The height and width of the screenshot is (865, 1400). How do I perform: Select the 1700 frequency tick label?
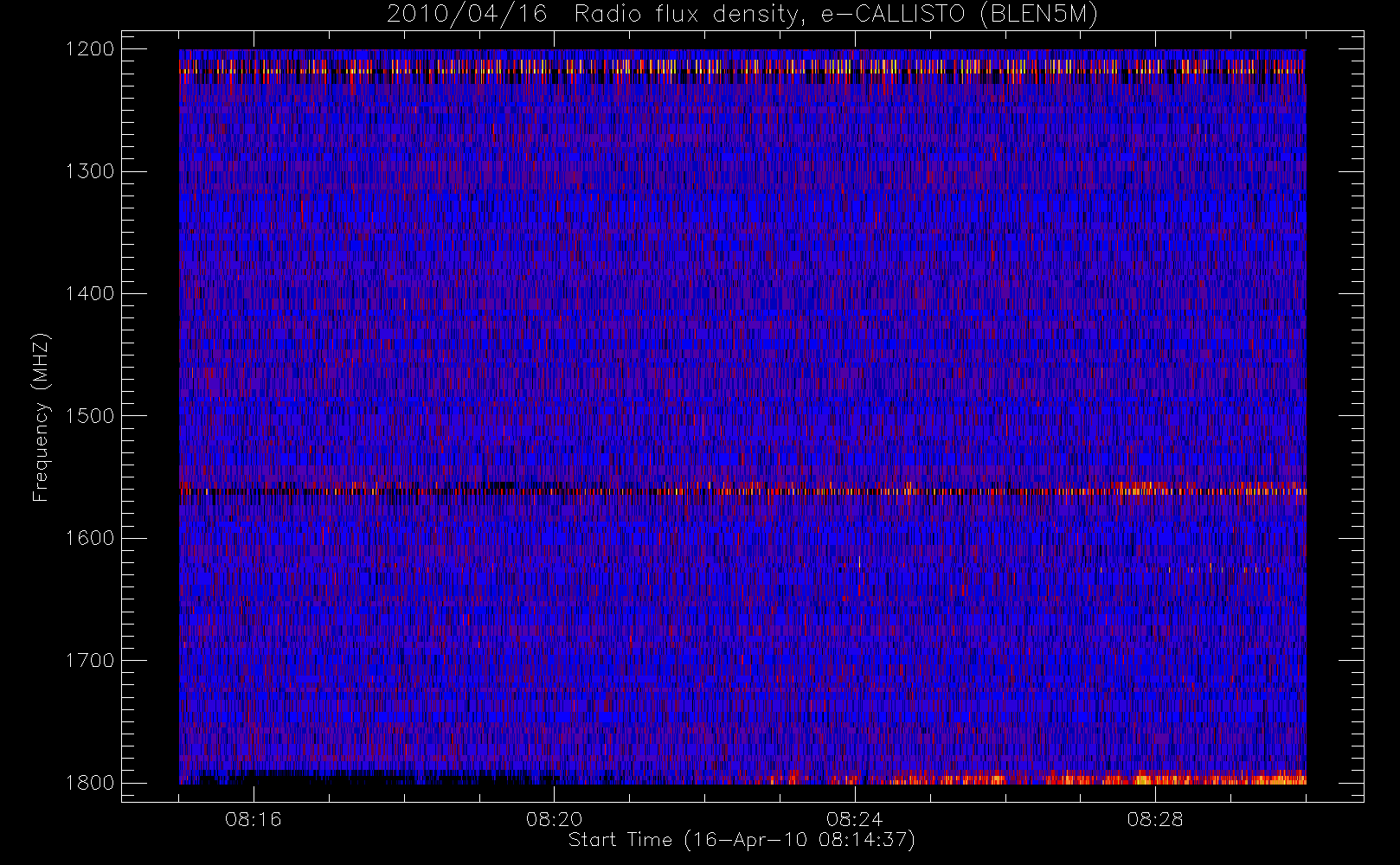click(90, 661)
